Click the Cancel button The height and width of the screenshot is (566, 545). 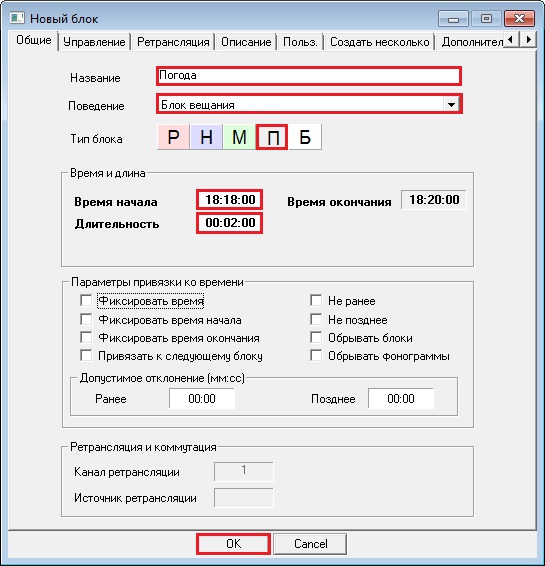(310, 544)
